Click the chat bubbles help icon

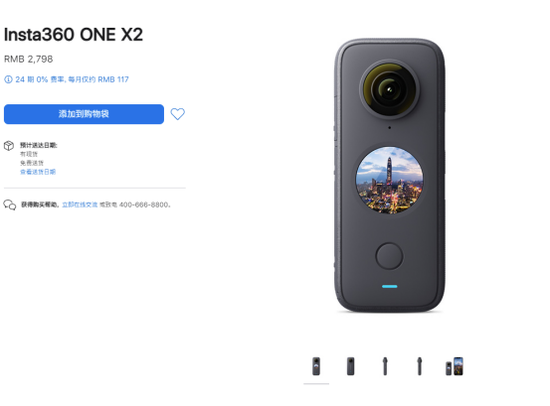coord(10,205)
